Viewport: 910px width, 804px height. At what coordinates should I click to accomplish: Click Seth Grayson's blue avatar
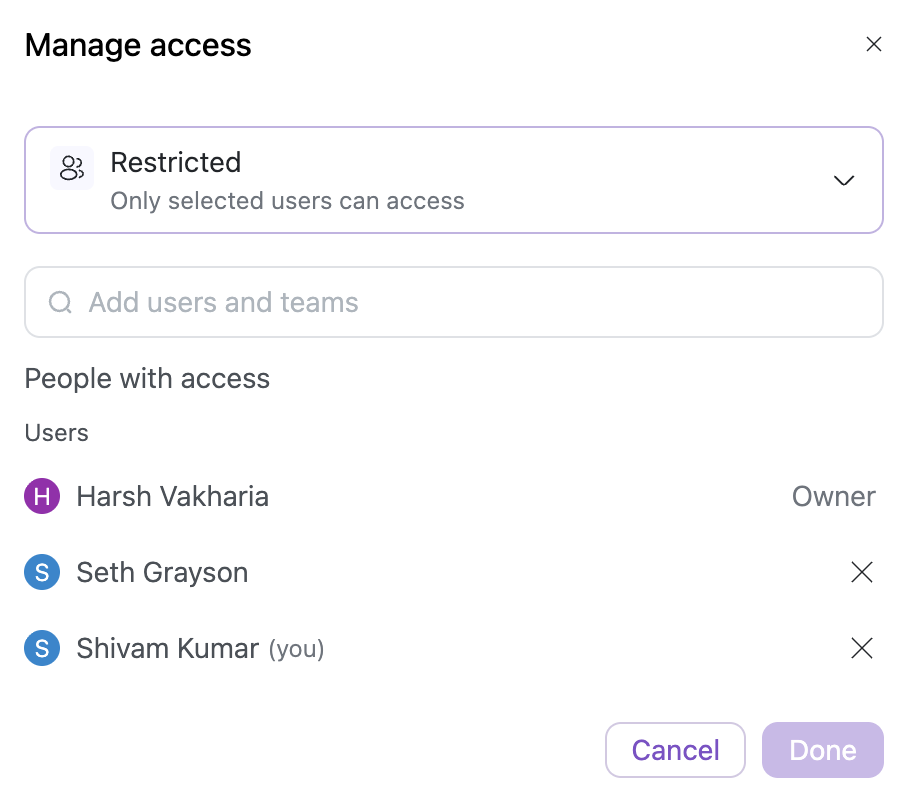pos(42,573)
